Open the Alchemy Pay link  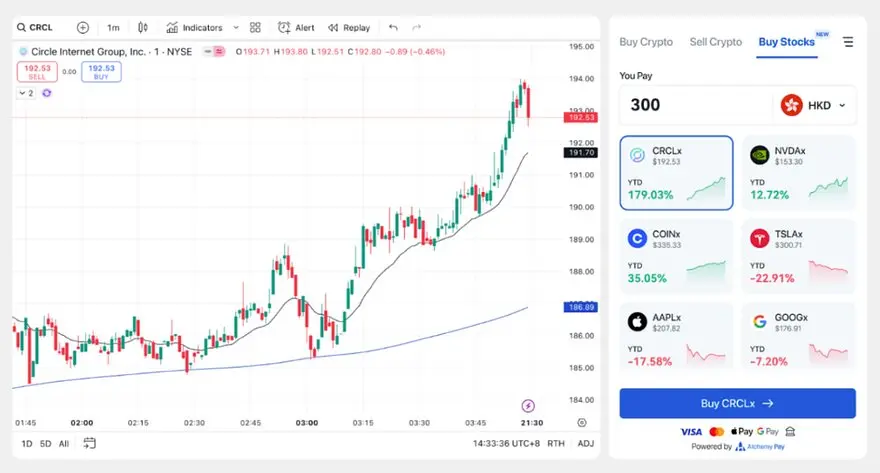(x=760, y=447)
